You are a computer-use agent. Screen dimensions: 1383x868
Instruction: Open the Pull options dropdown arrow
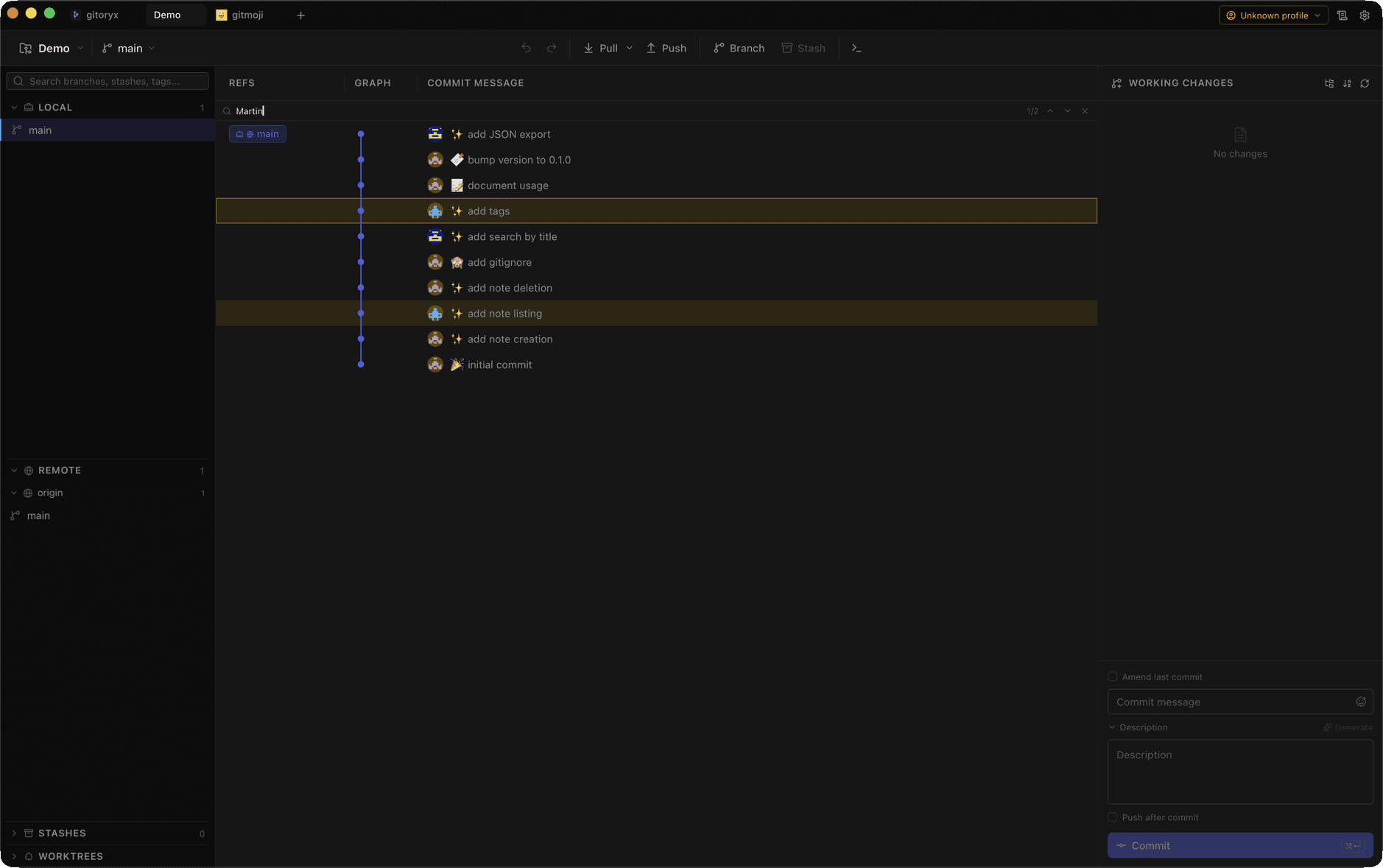[x=630, y=48]
